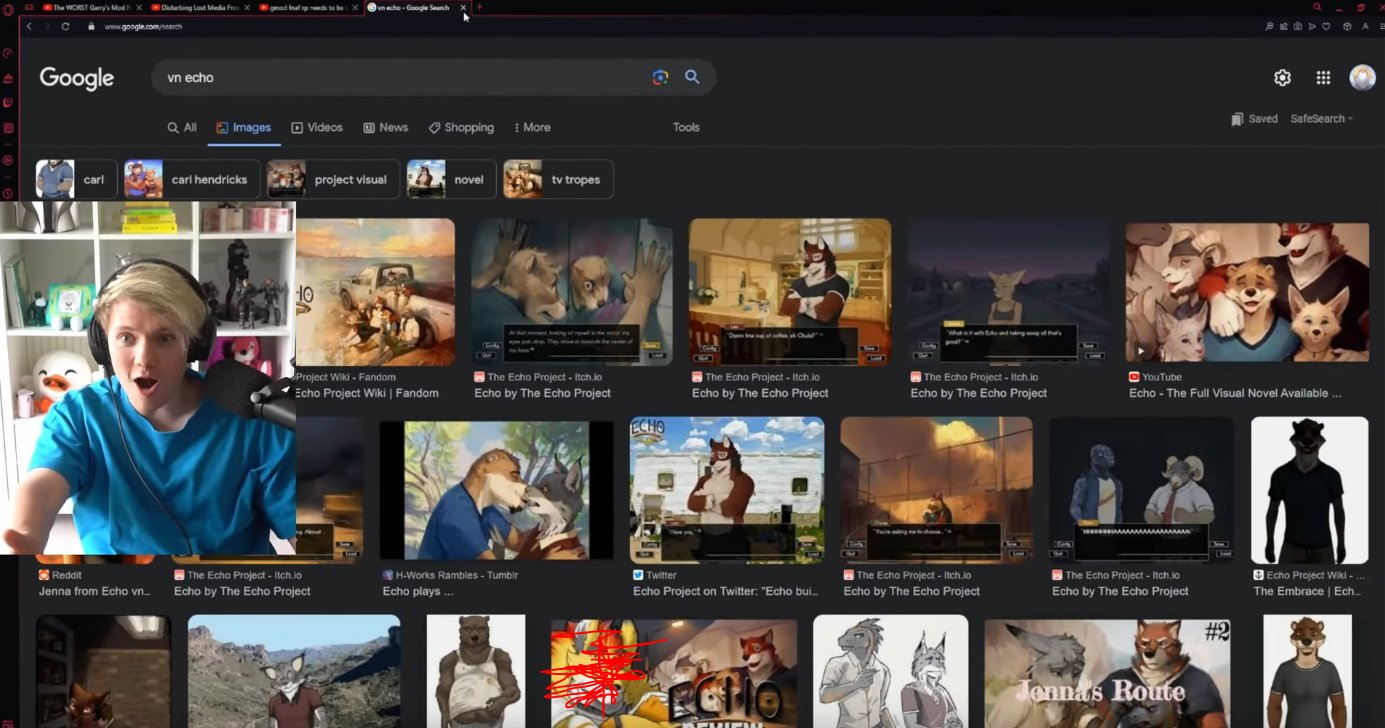The width and height of the screenshot is (1385, 728).
Task: Switch to the gmod fnaf rp tab
Action: tap(308, 7)
